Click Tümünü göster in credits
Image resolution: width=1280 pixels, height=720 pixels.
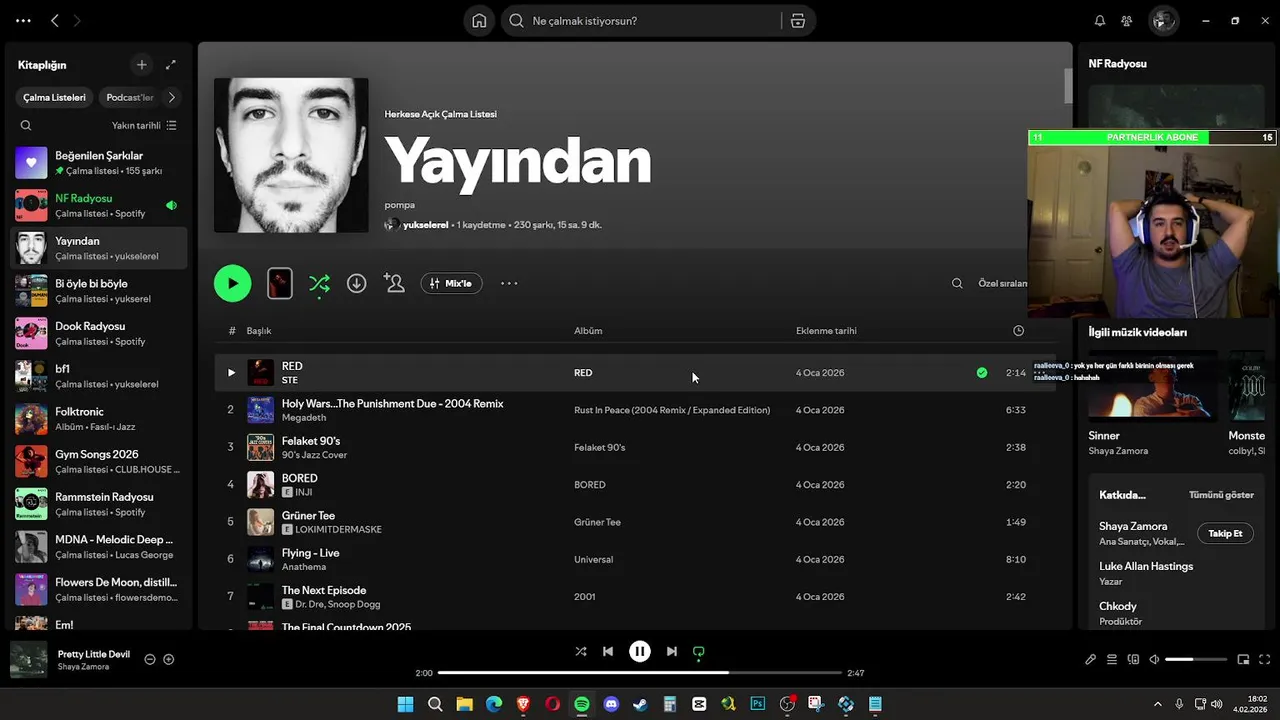point(1221,495)
